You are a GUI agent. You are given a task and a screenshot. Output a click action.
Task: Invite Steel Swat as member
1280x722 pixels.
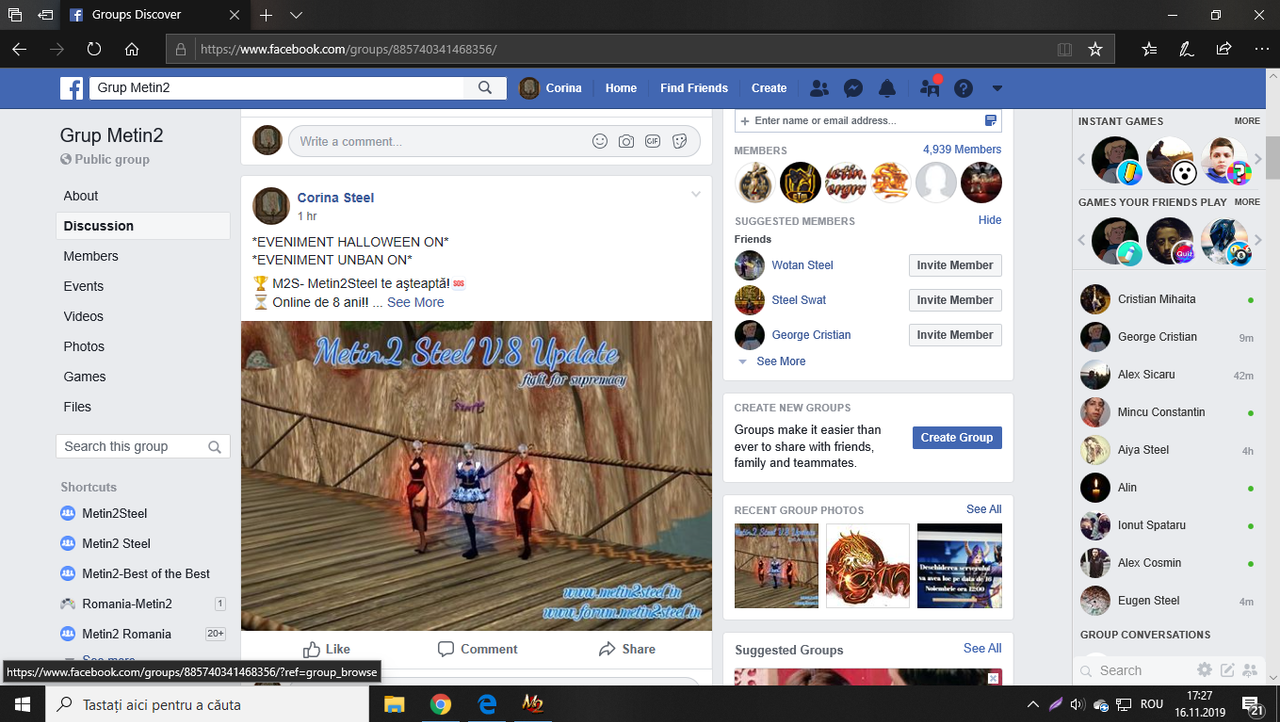[x=955, y=300]
